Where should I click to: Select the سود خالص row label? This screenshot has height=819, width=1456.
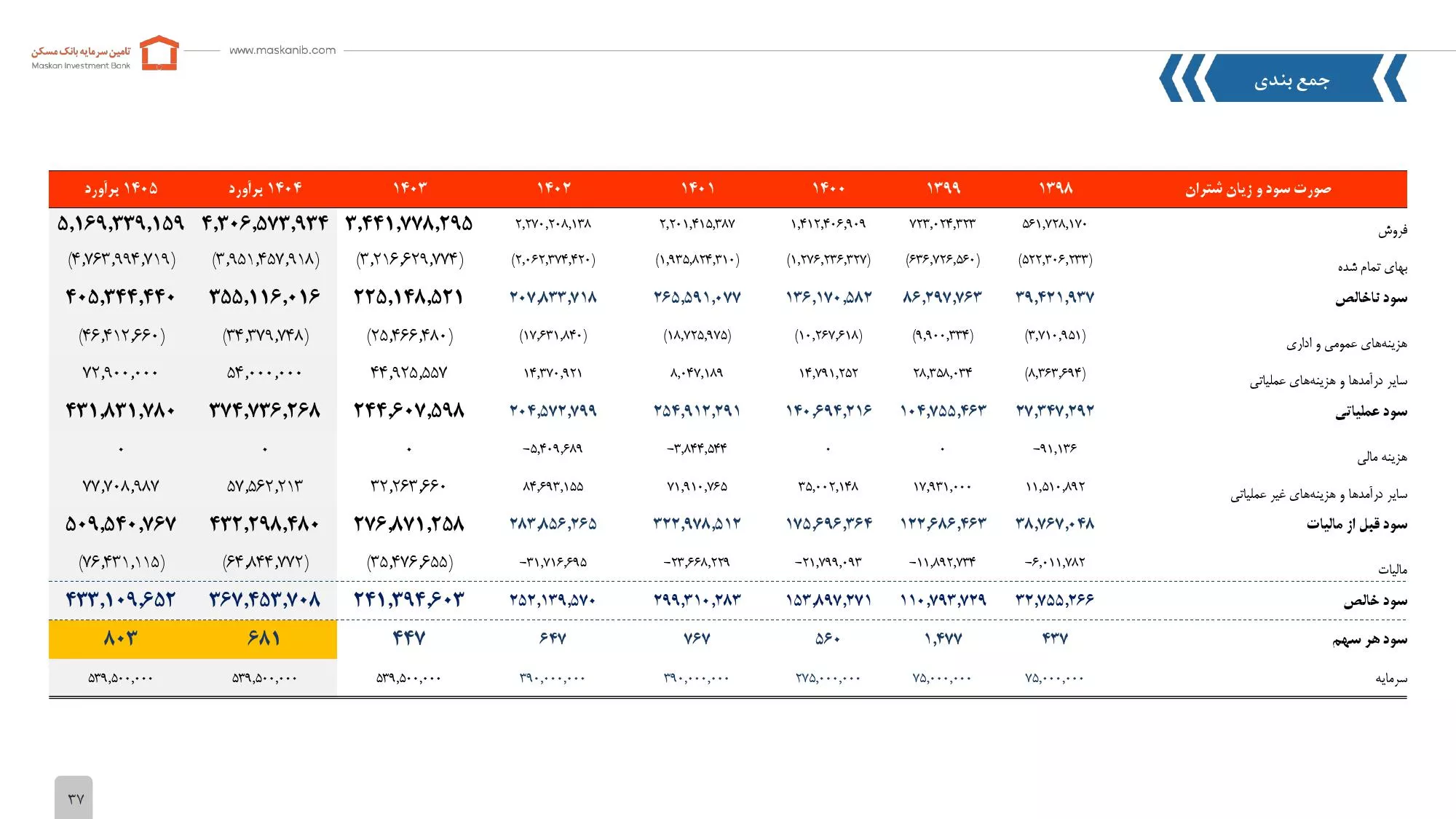click(x=1375, y=601)
